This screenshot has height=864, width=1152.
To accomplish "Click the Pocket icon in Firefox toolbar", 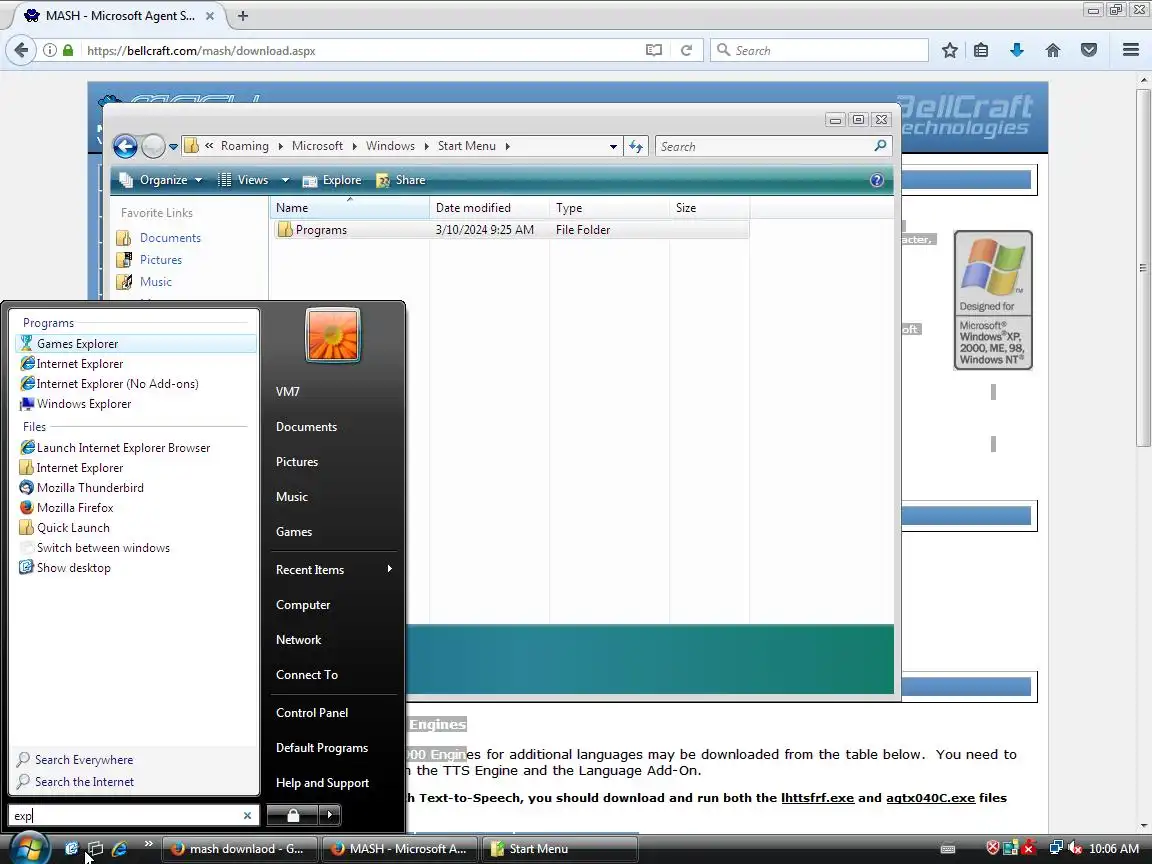I will [1089, 50].
